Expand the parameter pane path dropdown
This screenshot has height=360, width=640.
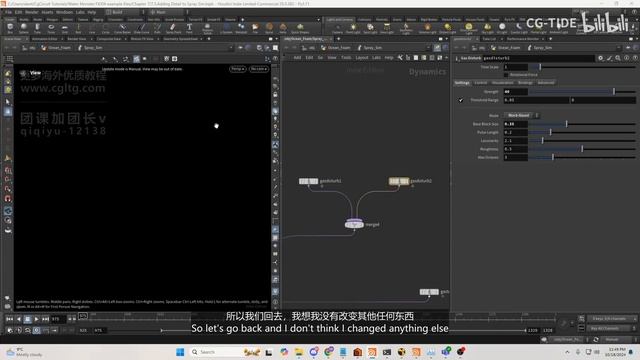tap(618, 48)
